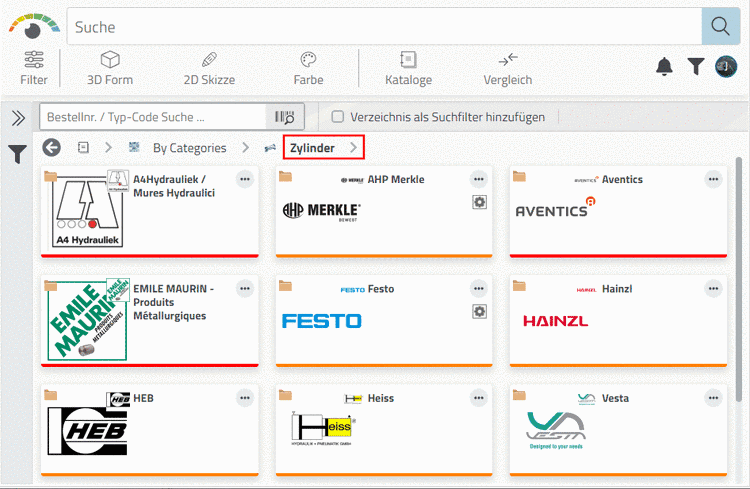Image resolution: width=750 pixels, height=489 pixels.
Task: Click the folder icon on A4Hydrauliek card
Action: (50, 176)
